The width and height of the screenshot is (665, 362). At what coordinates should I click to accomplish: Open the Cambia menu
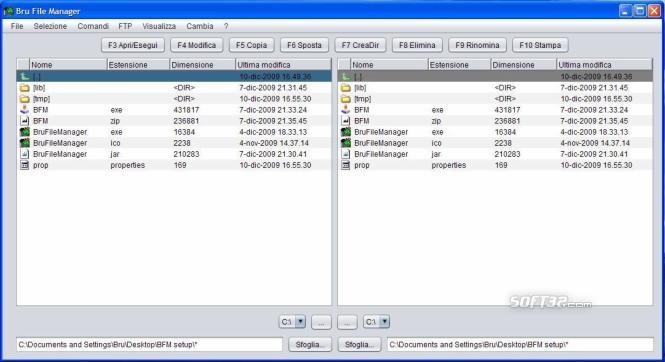pos(200,26)
